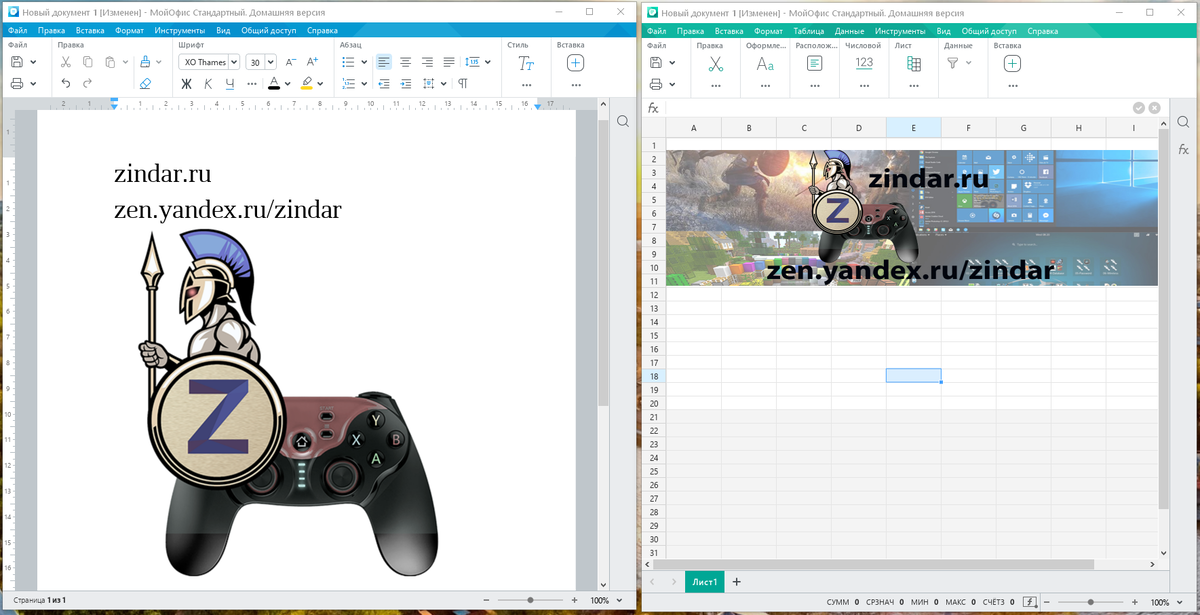Click spreadsheet Вставка plus icon
This screenshot has width=1200, height=615.
(1012, 63)
